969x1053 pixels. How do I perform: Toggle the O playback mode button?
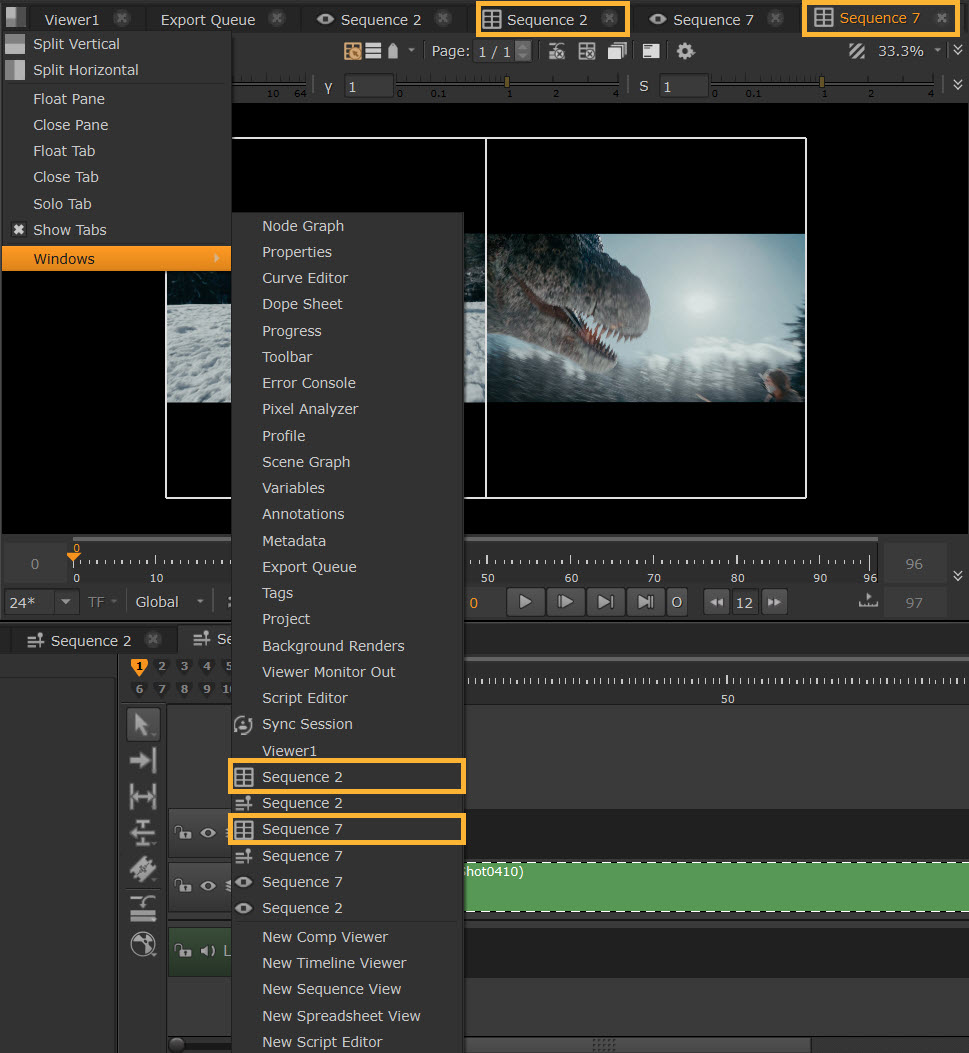[x=677, y=602]
